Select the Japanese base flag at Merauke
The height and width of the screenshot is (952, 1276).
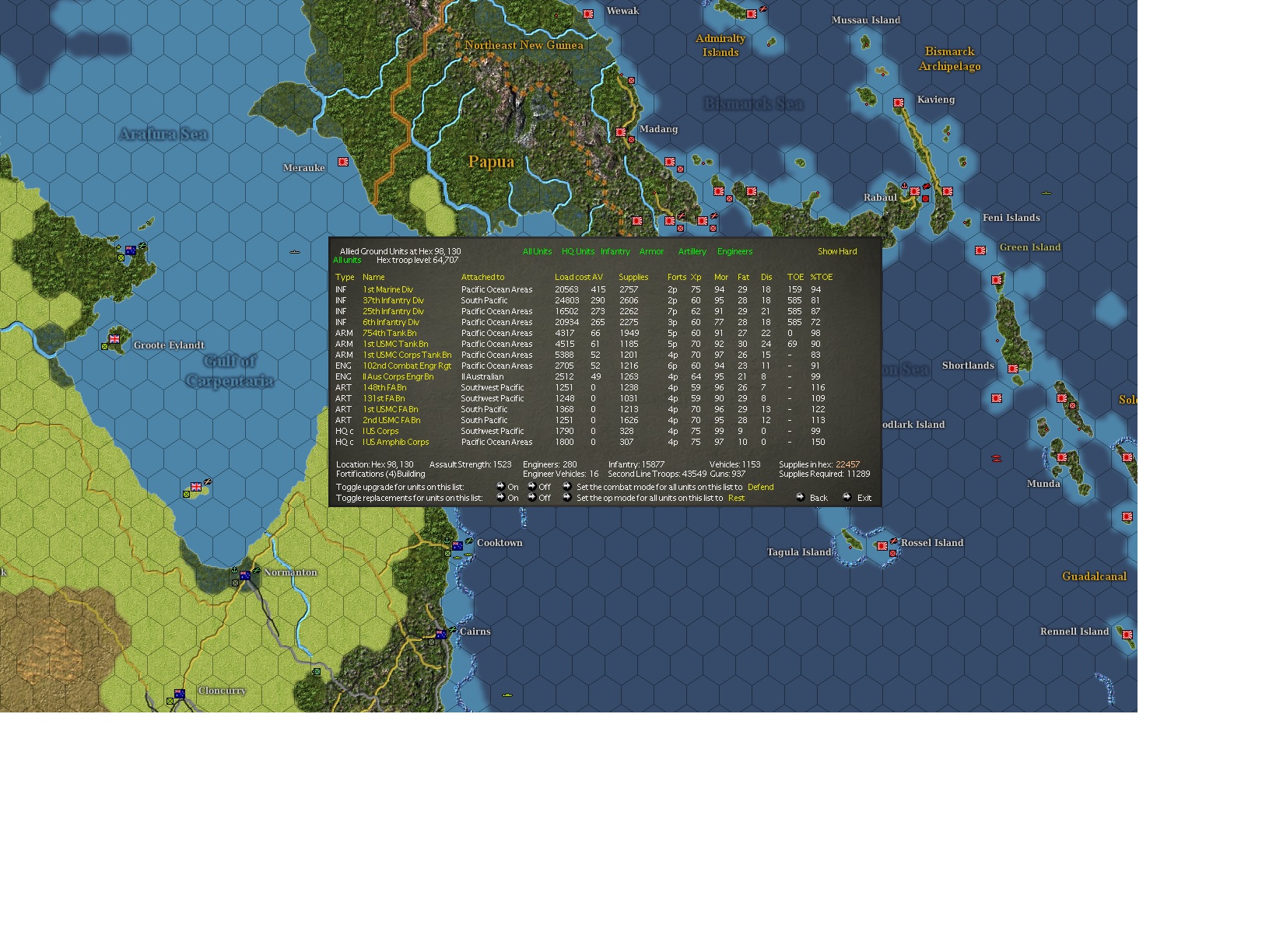343,162
